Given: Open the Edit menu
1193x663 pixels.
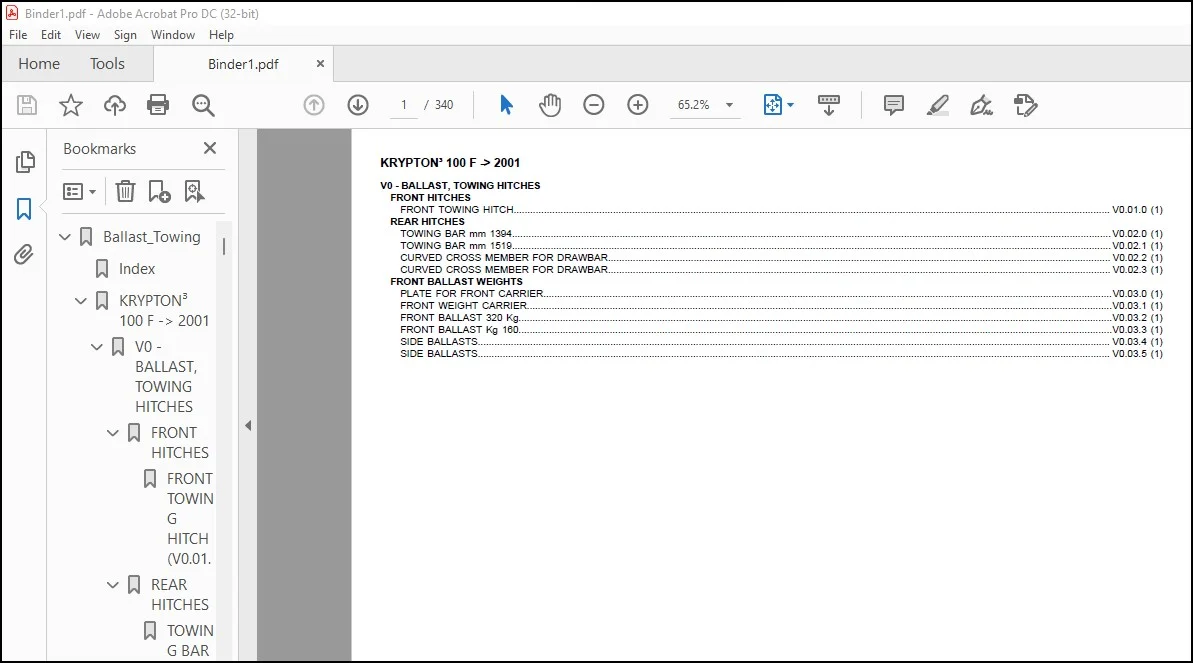Looking at the screenshot, I should tap(50, 35).
